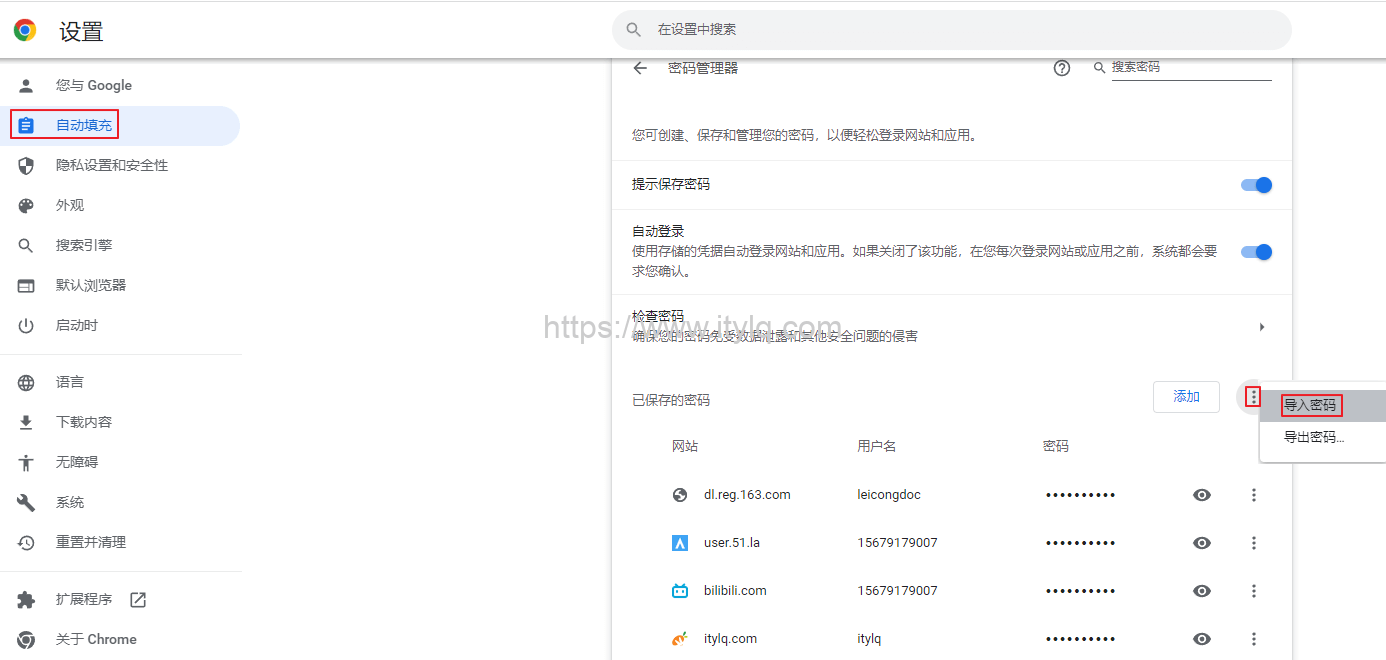
Task: Click the back arrow beside 密码管理器
Action: tap(640, 68)
